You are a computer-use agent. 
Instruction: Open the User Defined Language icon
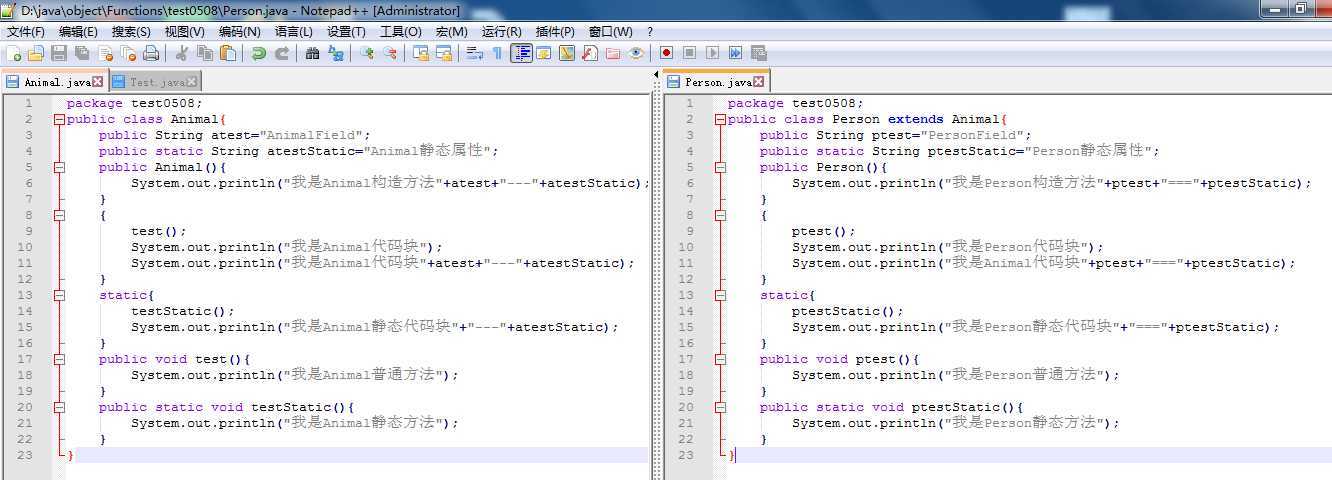pyautogui.click(x=543, y=53)
